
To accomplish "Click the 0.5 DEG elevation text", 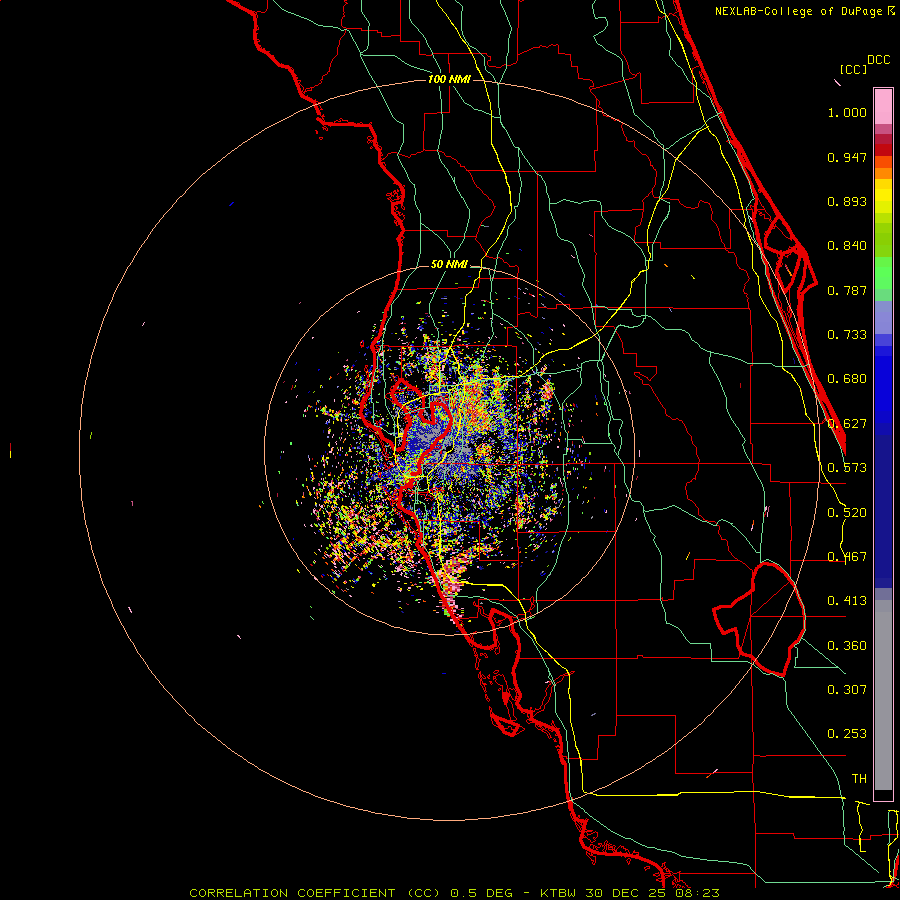I will click(481, 893).
